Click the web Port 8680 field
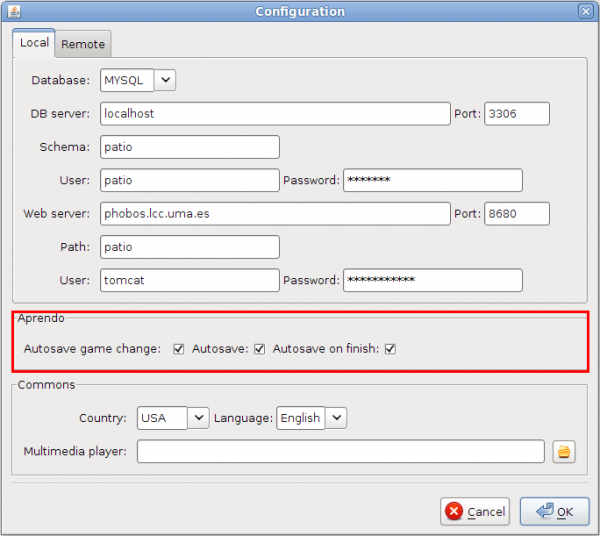Screen dimensions: 600x536 point(517,213)
